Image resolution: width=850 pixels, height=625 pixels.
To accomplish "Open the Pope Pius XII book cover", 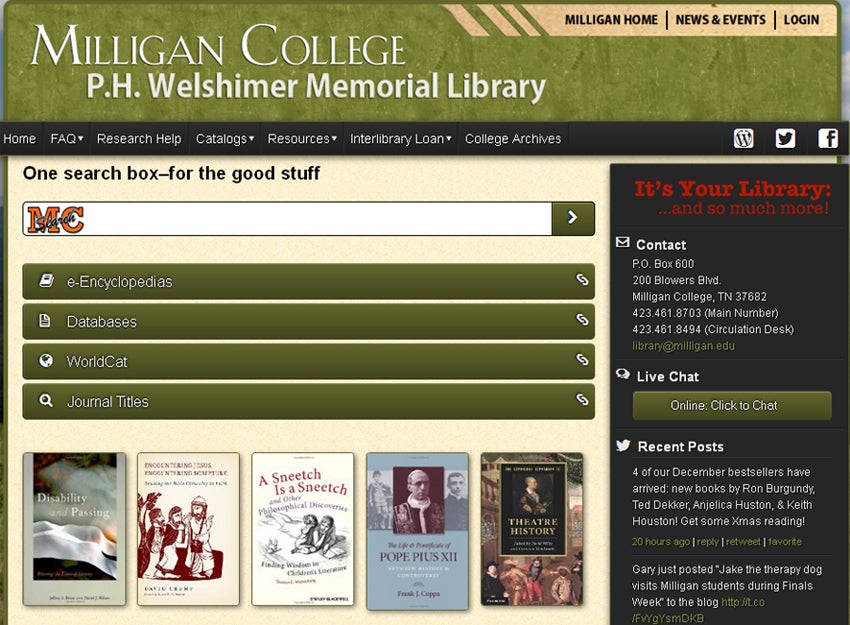I will pyautogui.click(x=417, y=532).
